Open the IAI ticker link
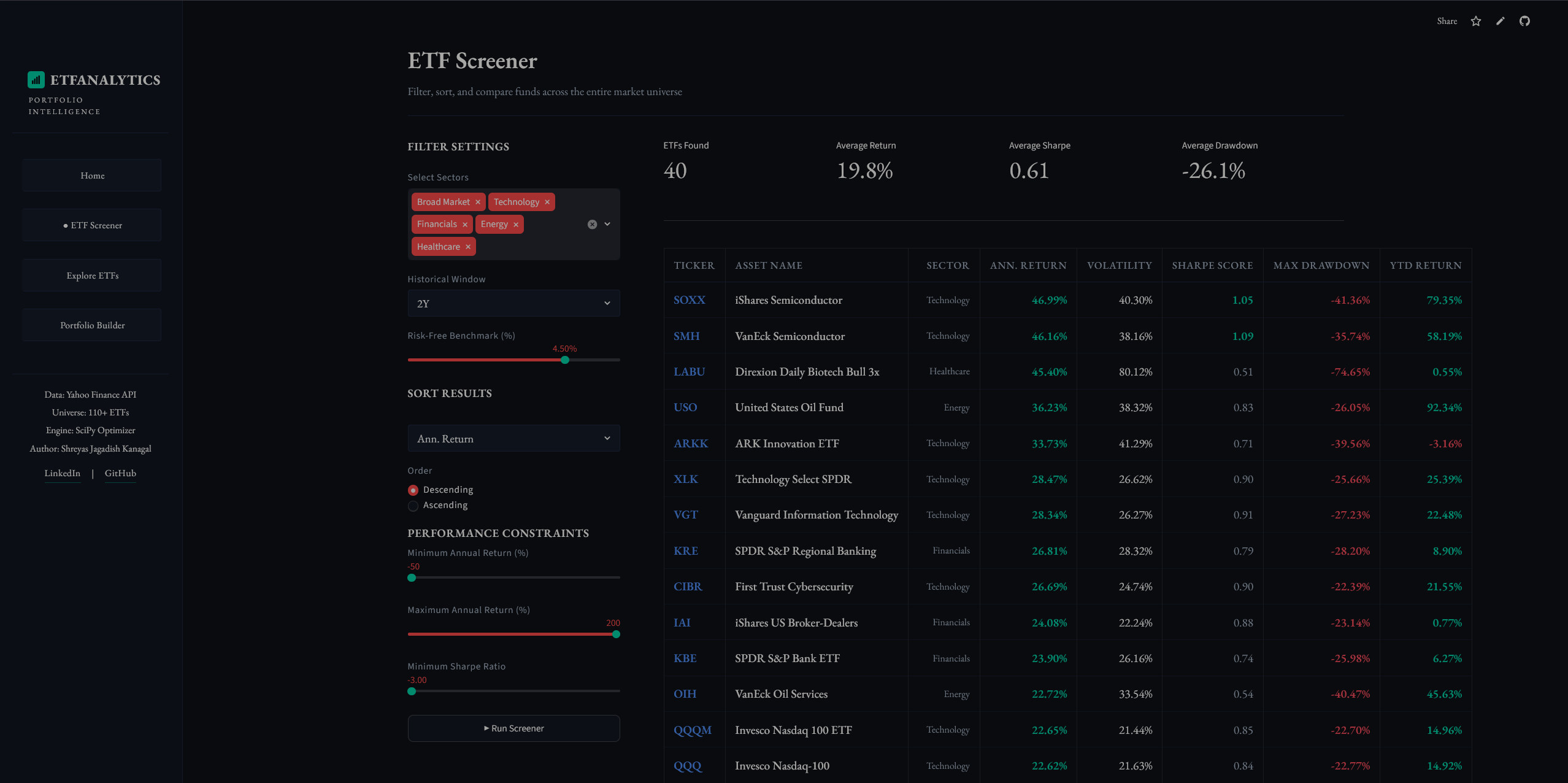 (x=682, y=623)
